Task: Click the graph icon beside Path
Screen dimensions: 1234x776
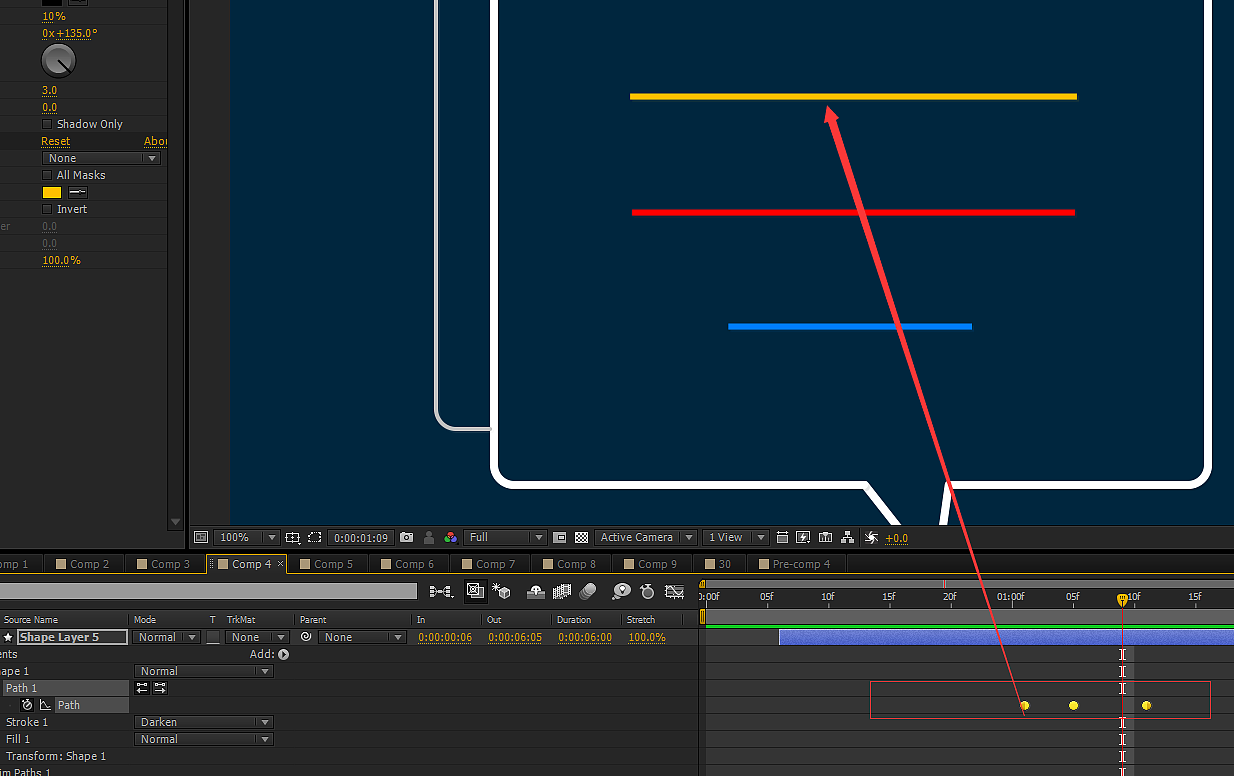Action: coord(45,705)
